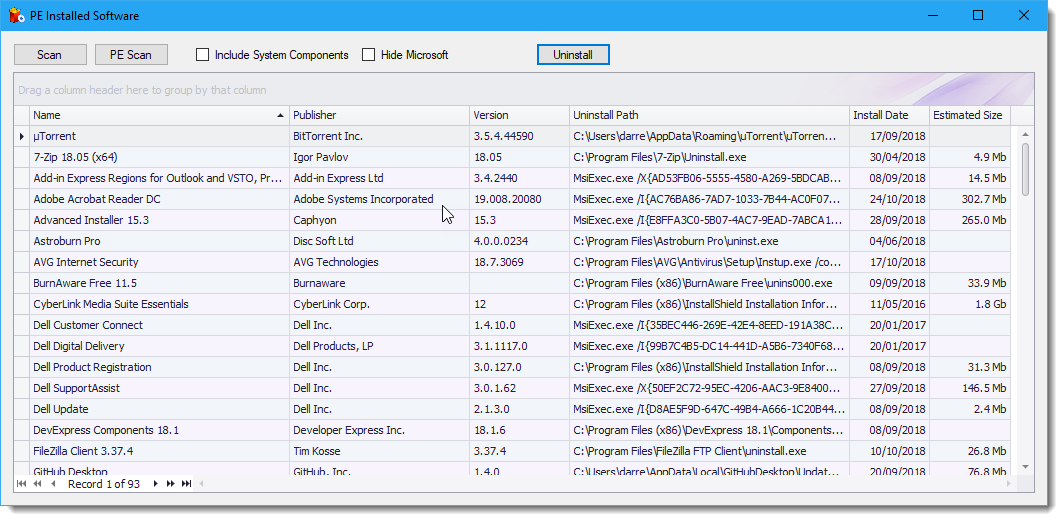
Task: Sort list by Publisher column header
Action: [x=379, y=115]
